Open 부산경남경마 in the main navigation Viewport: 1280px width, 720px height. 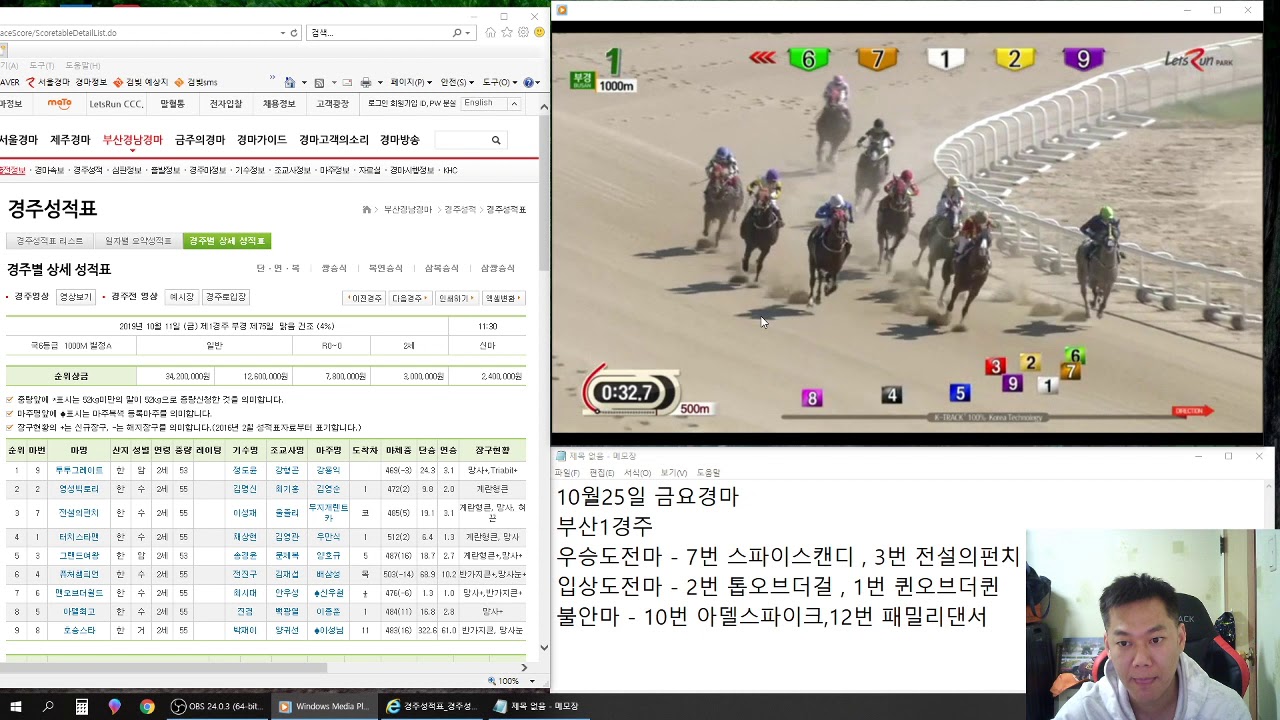(x=132, y=140)
